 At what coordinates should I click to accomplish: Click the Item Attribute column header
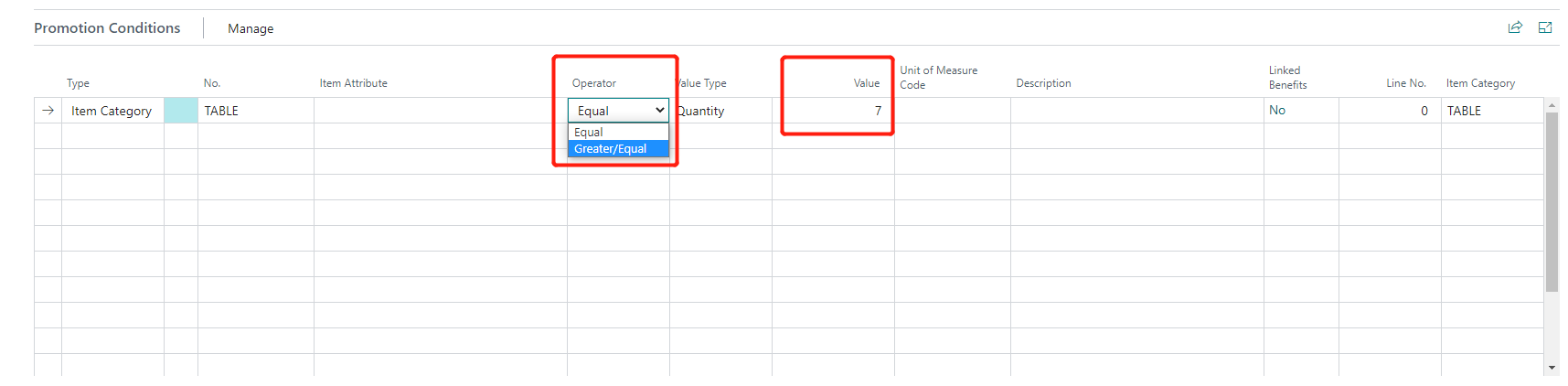354,83
